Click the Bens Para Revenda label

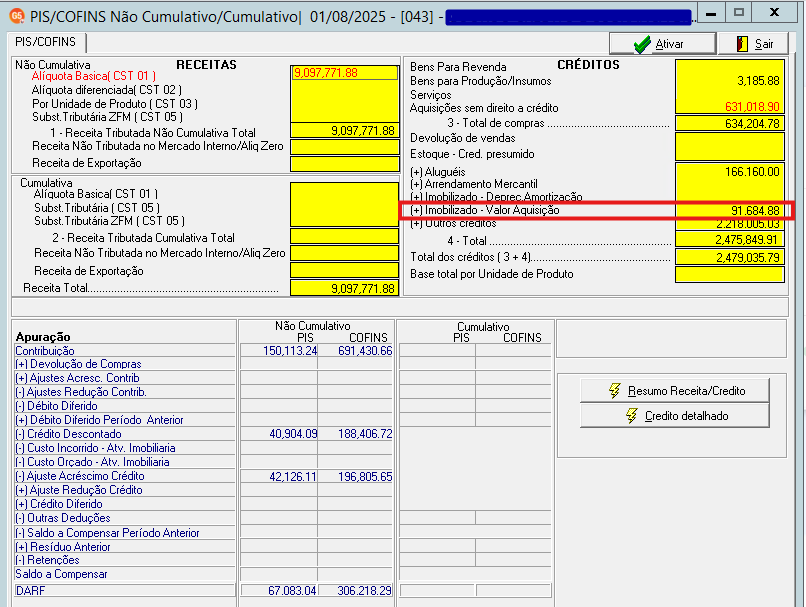click(x=458, y=67)
